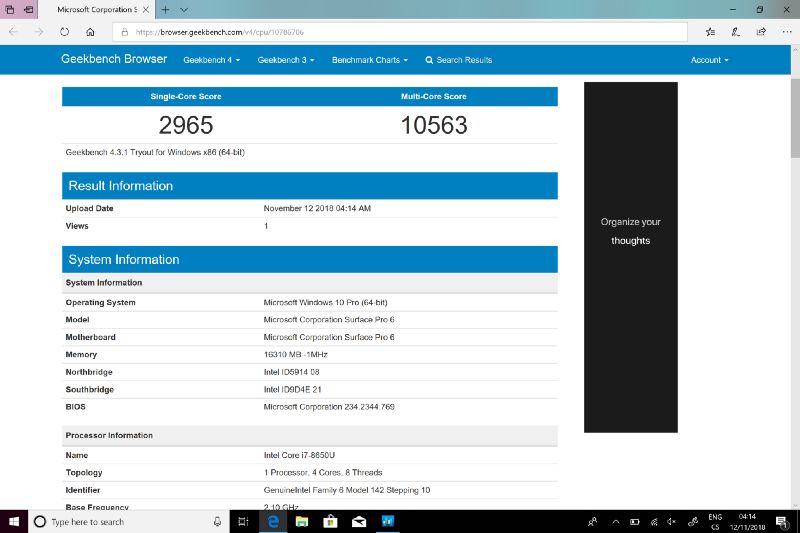Viewport: 800px width, 533px height.
Task: Click the Southbridge value Intel ID9D4E 21
Action: [292, 389]
